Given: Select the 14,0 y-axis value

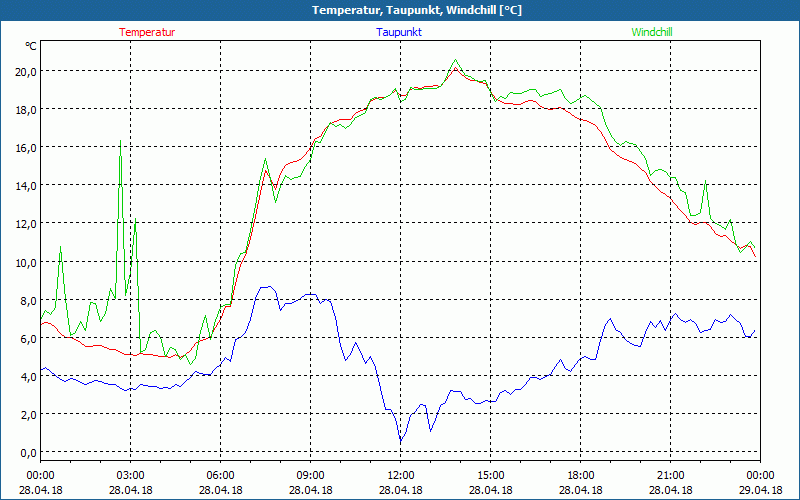Looking at the screenshot, I should [x=26, y=186].
